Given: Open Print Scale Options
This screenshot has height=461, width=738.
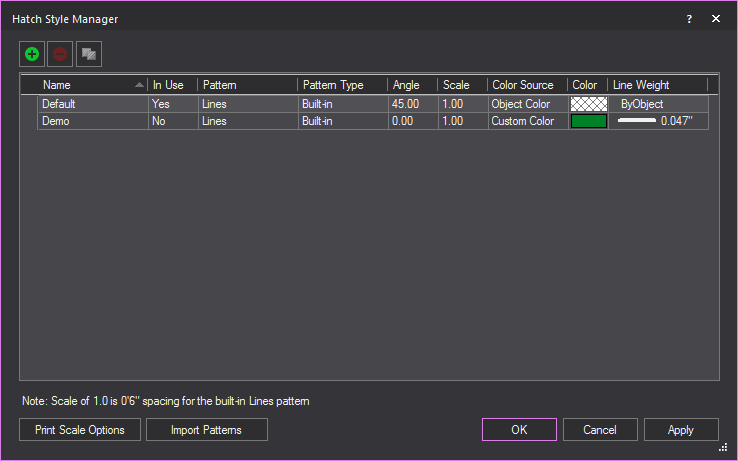Looking at the screenshot, I should pyautogui.click(x=79, y=430).
